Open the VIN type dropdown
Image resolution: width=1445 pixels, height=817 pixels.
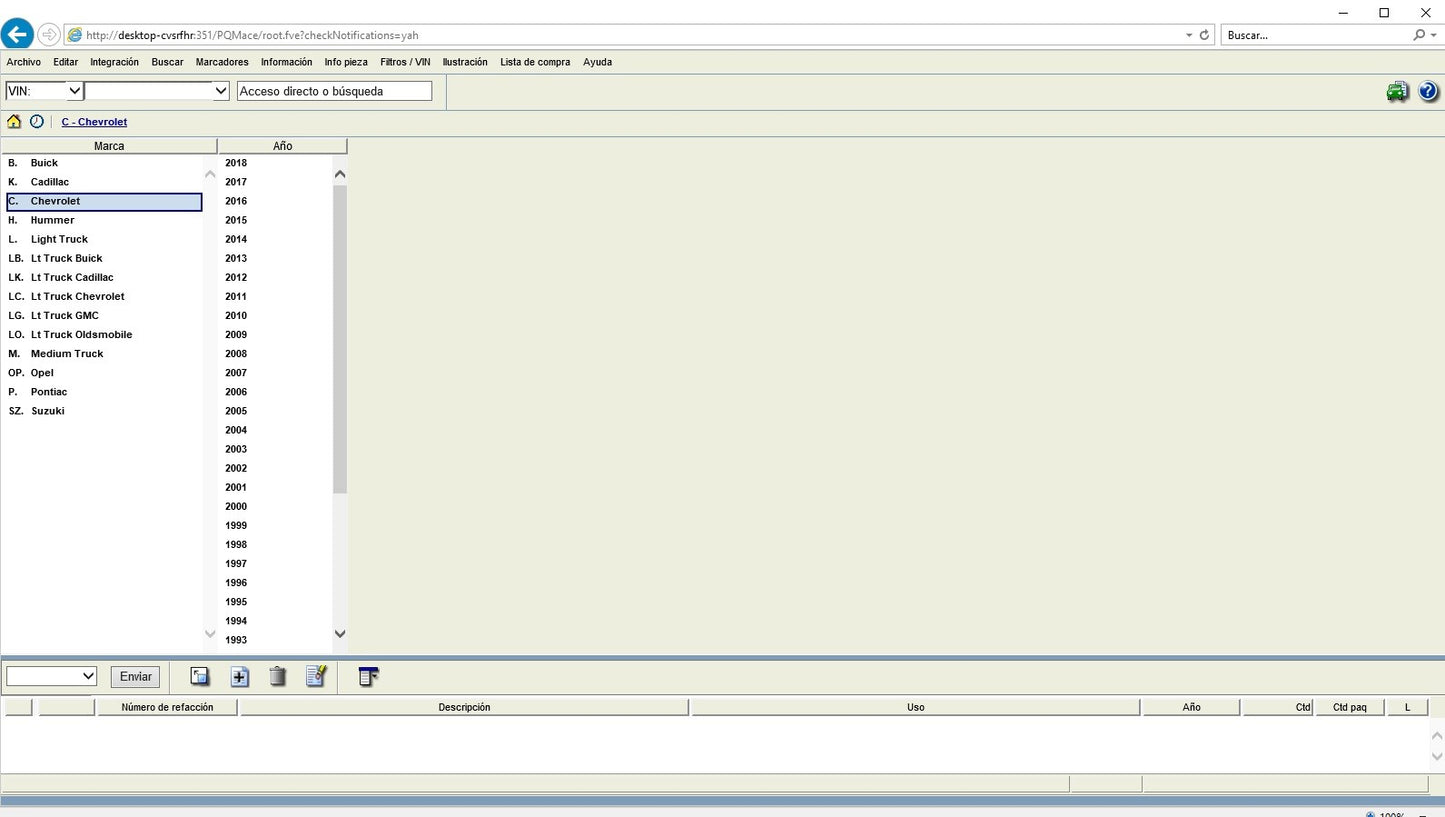(44, 91)
